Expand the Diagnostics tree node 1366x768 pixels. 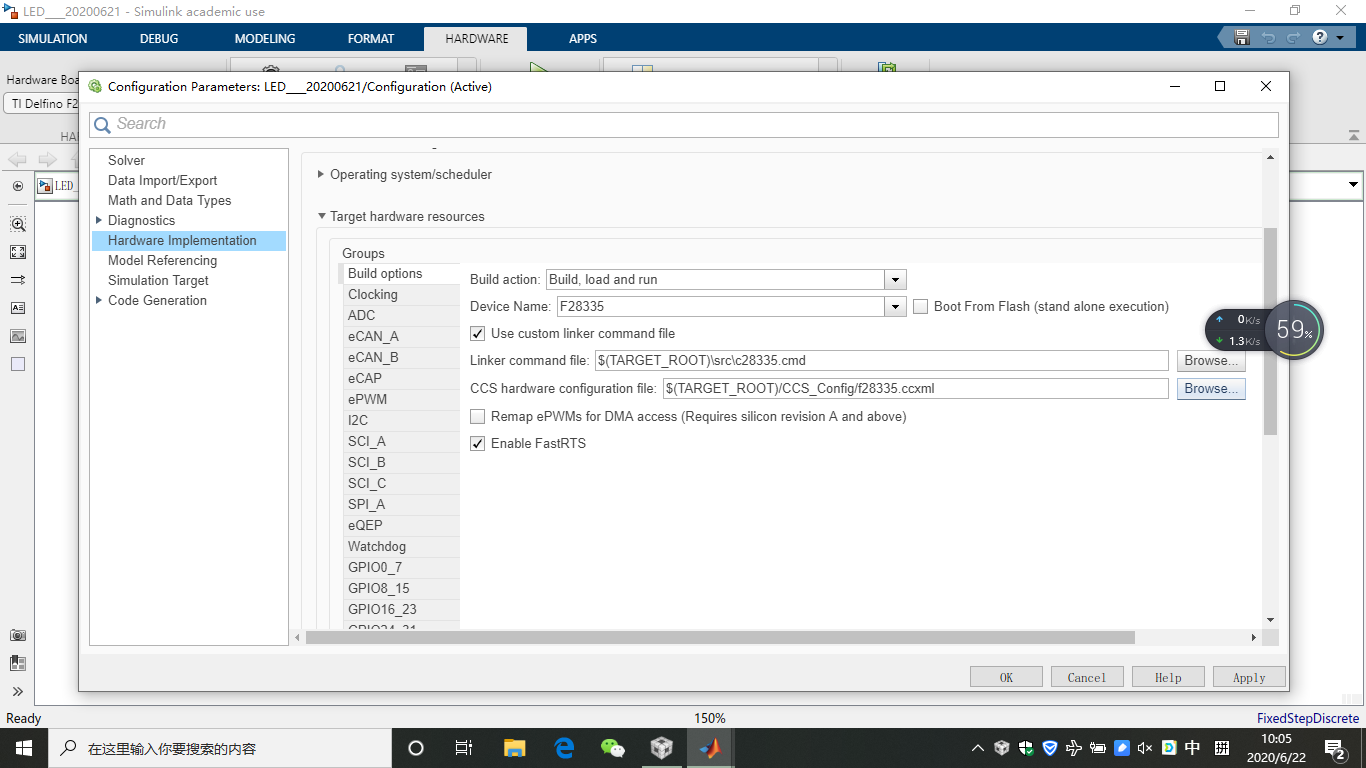pos(98,220)
